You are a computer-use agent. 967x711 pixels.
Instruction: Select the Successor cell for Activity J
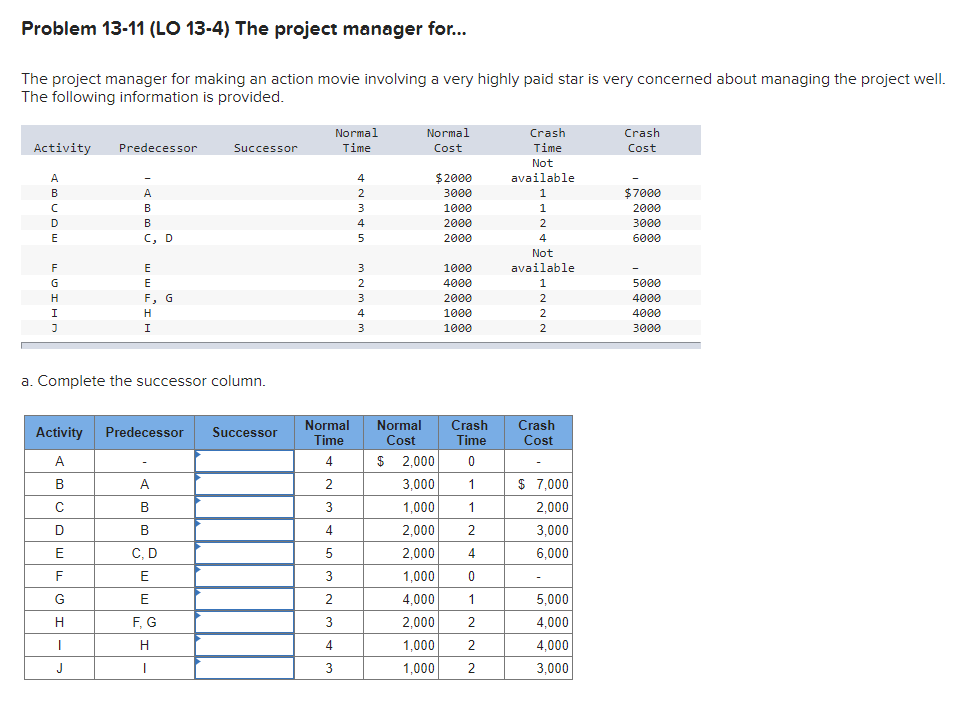(244, 668)
